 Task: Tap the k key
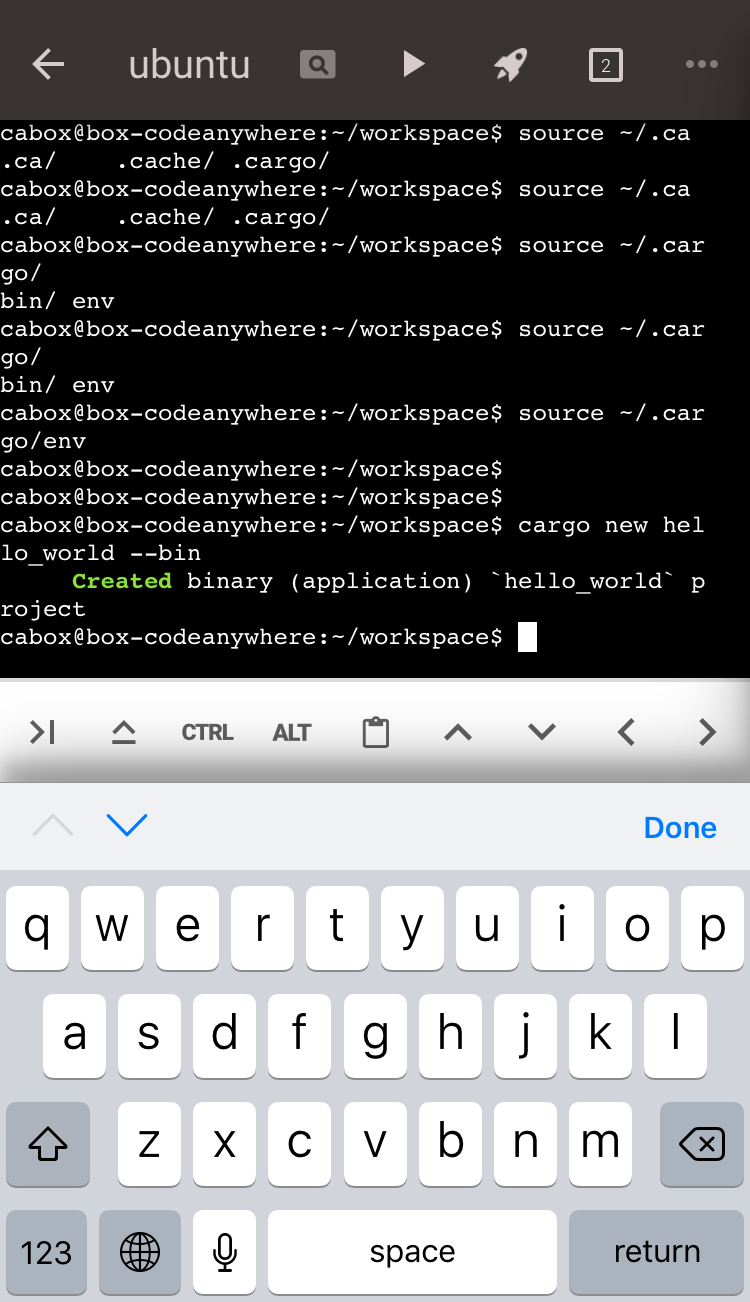point(600,1035)
